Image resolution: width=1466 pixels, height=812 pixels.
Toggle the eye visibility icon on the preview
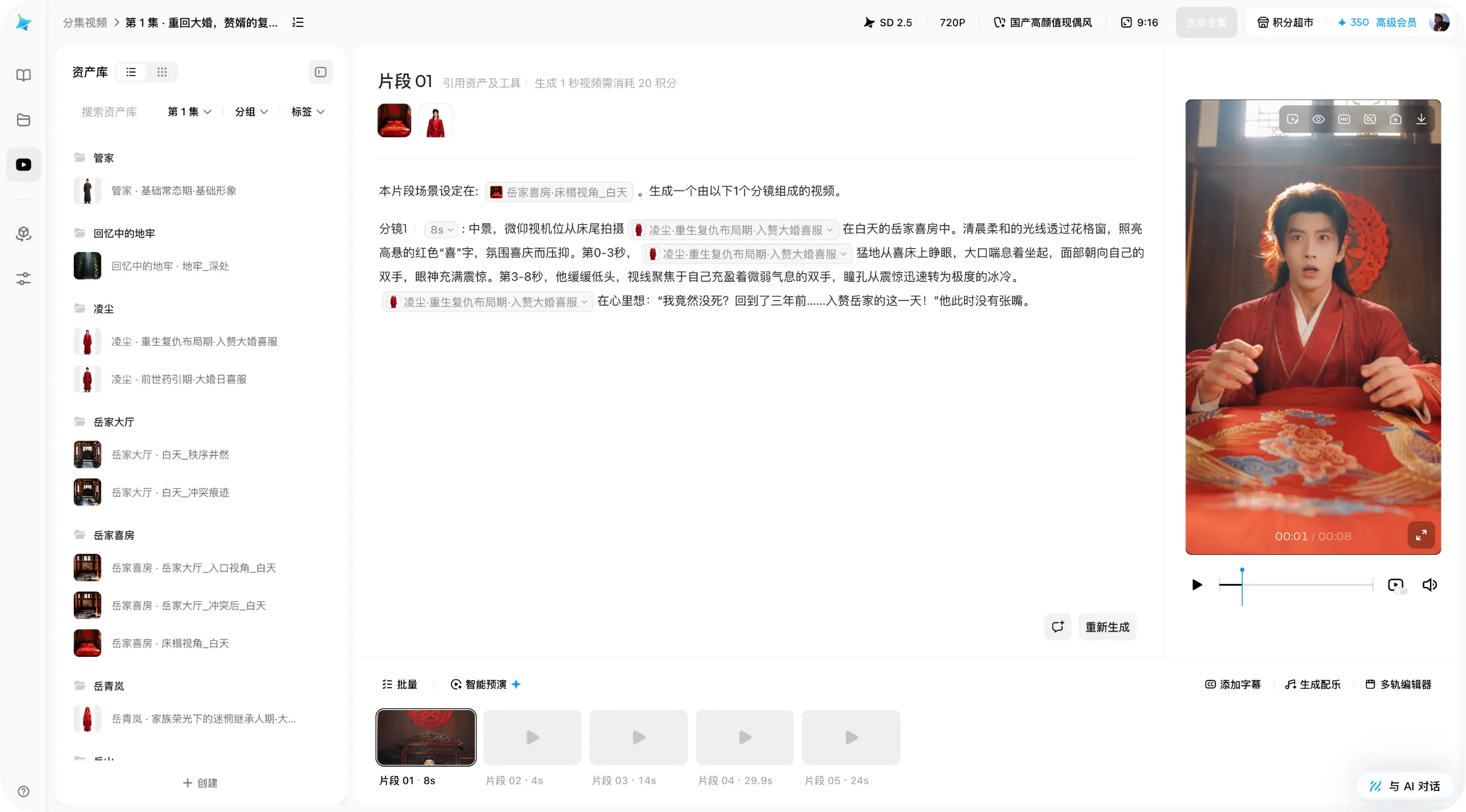tap(1318, 119)
